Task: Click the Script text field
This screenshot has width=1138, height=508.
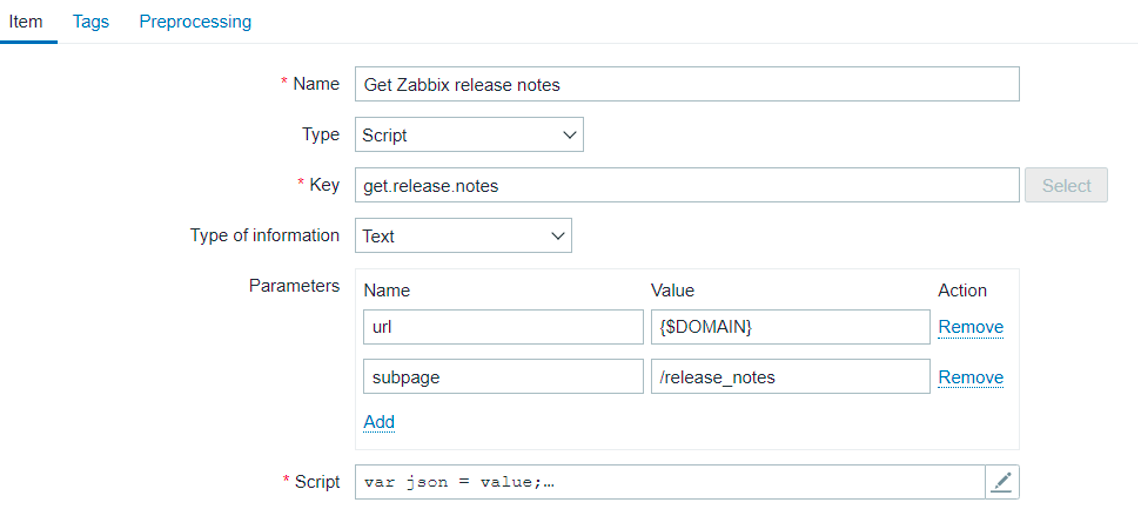Action: click(x=669, y=481)
